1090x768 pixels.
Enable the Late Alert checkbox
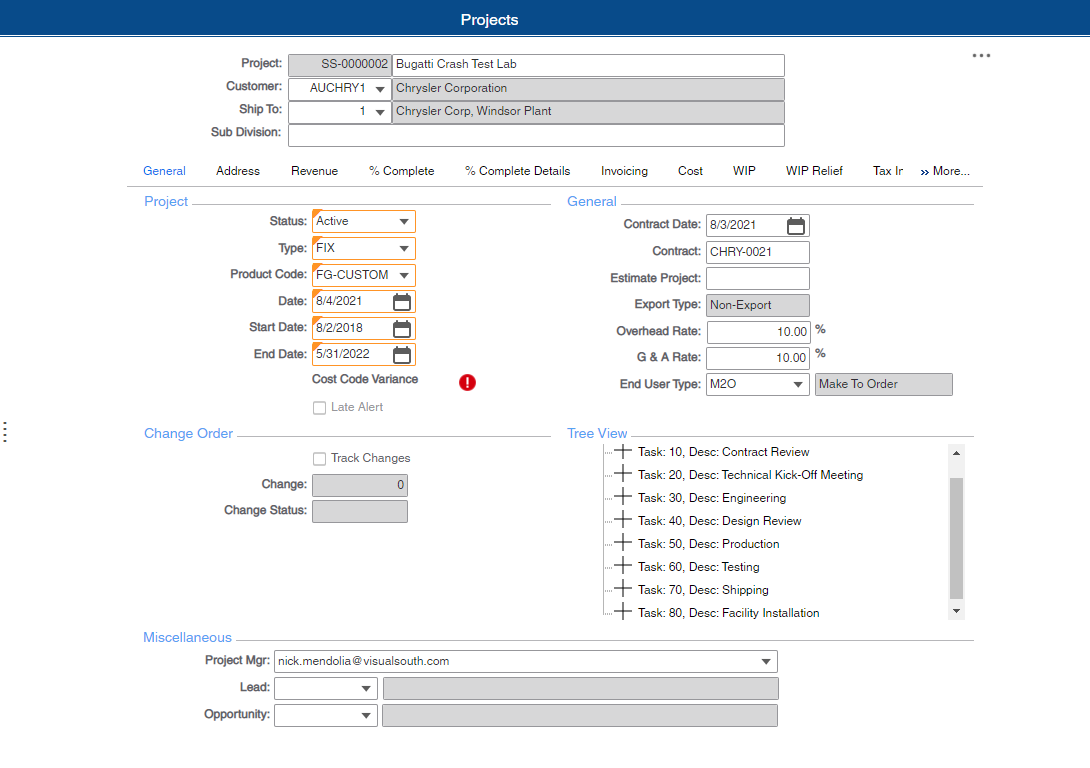point(319,406)
